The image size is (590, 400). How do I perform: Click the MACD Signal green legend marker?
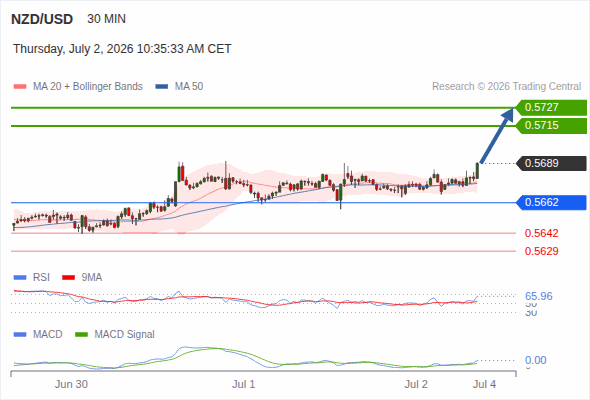tap(81, 334)
